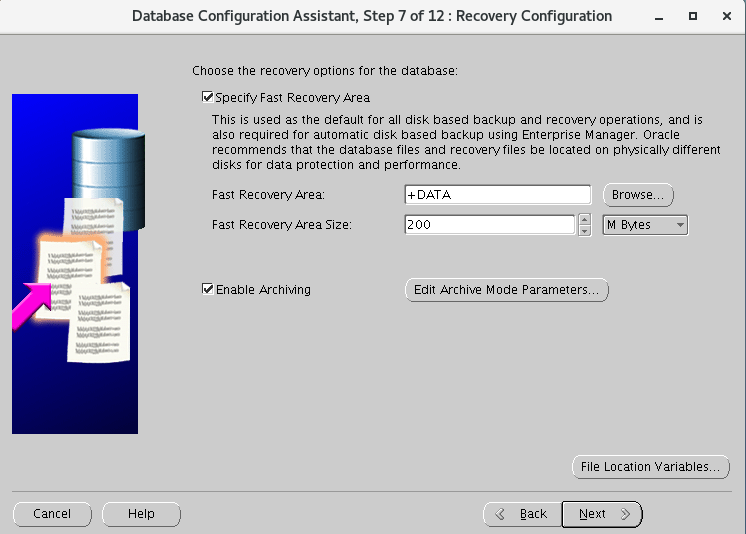Screen dimensions: 746x534
Task: Click the 'Fast Recovery Area:' label
Action: pos(268,195)
